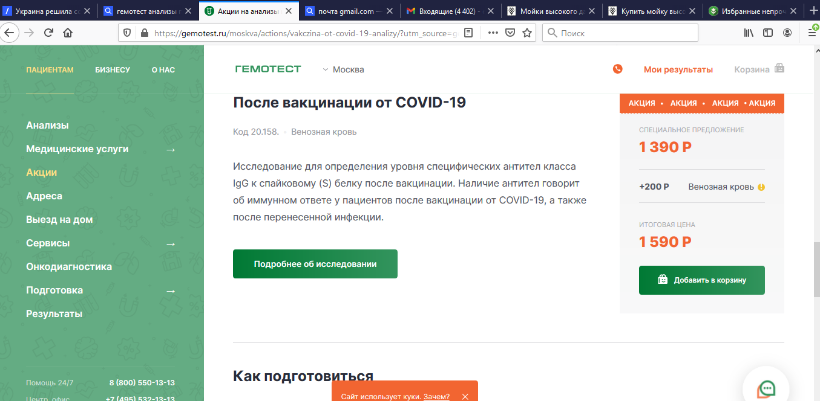Expand the Подготовка sidebar submenu
Screen dimensions: 820x401
170,290
